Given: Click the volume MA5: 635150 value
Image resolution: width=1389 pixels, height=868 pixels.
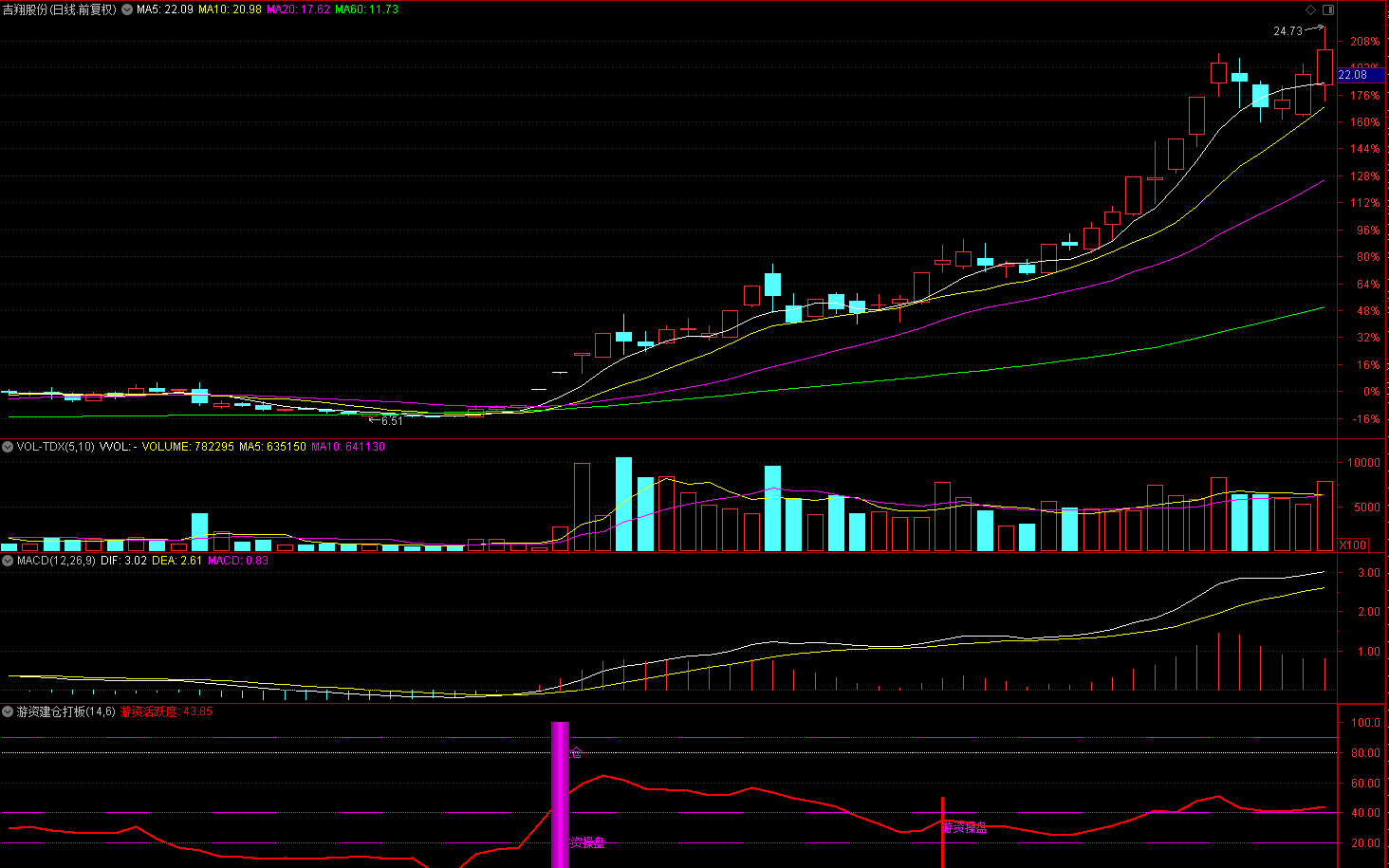Looking at the screenshot, I should click(272, 447).
